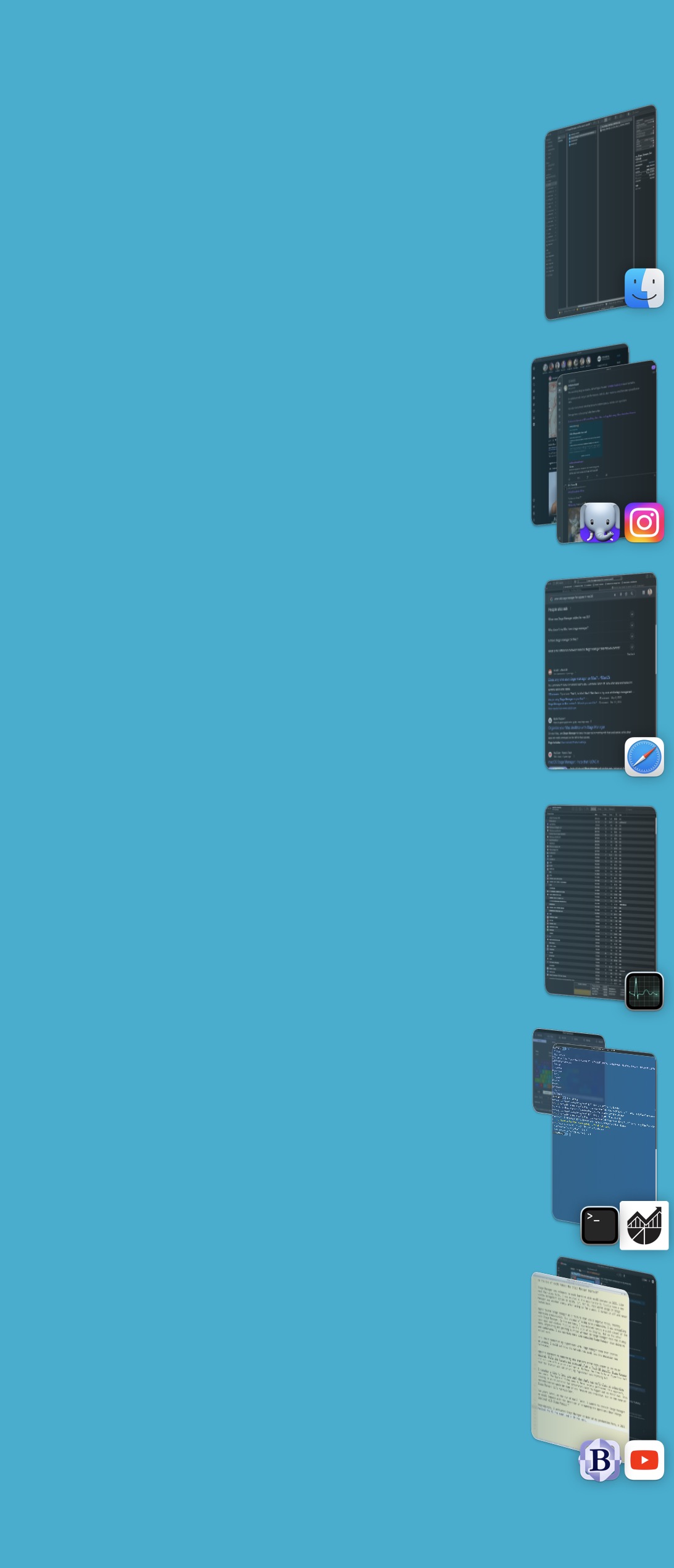Image resolution: width=674 pixels, height=1568 pixels.
Task: Click the empty blue desktop area
Action: [x=247, y=740]
